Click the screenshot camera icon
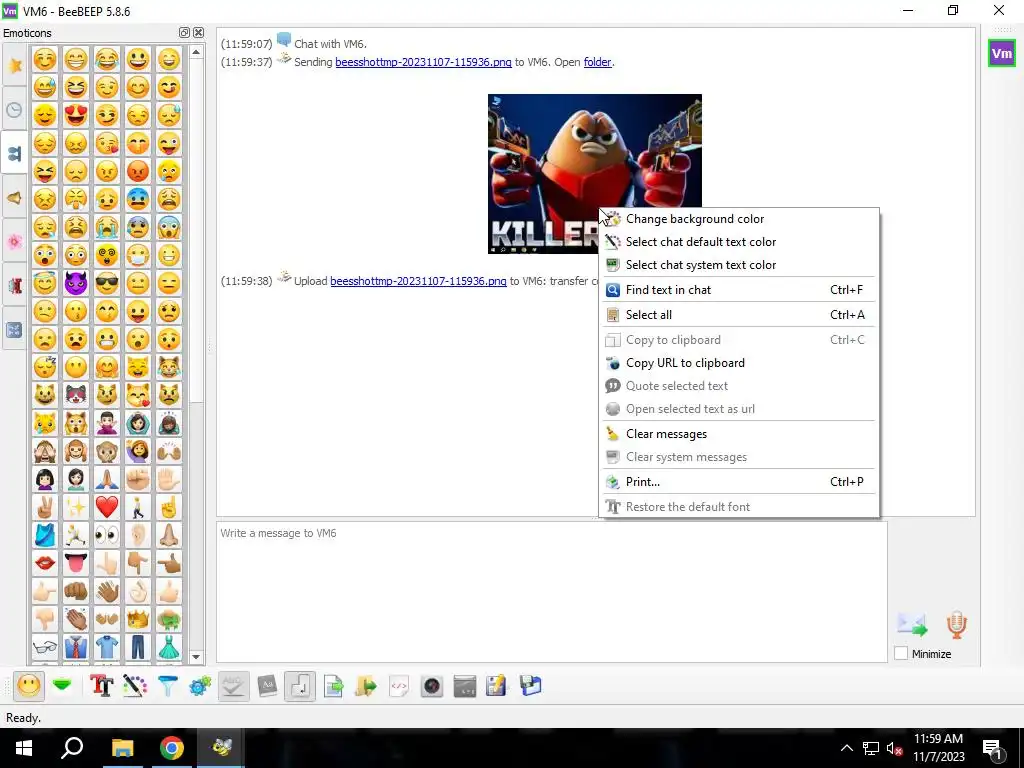This screenshot has height=768, width=1024. tap(432, 686)
